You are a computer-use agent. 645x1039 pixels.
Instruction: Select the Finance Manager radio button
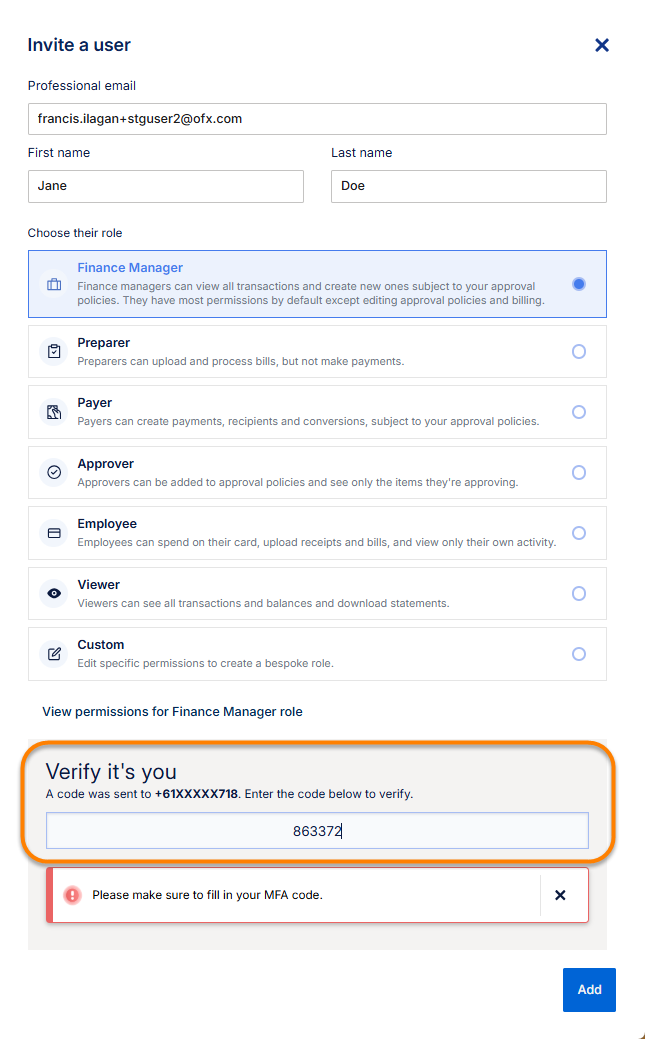click(x=579, y=284)
